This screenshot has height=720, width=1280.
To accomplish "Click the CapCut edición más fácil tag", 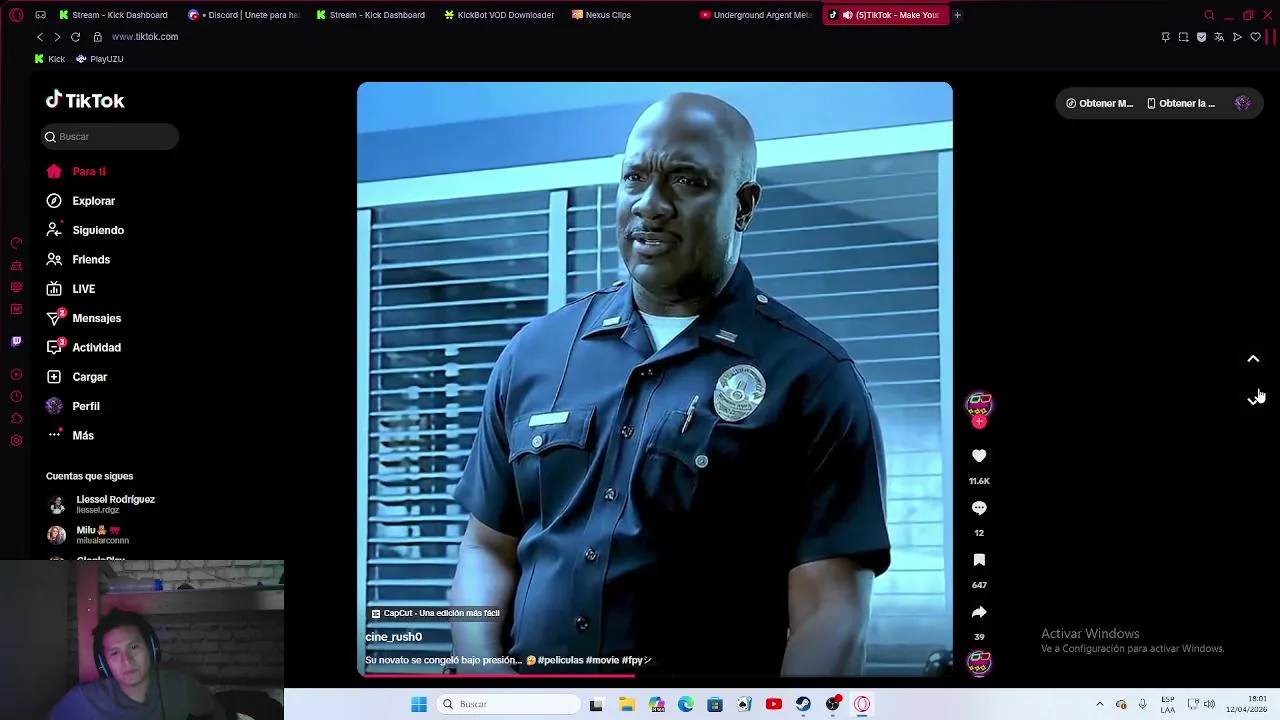I will coord(435,613).
